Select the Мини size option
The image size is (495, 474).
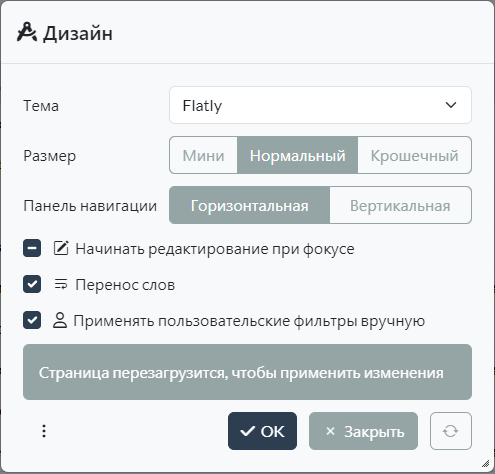point(203,155)
